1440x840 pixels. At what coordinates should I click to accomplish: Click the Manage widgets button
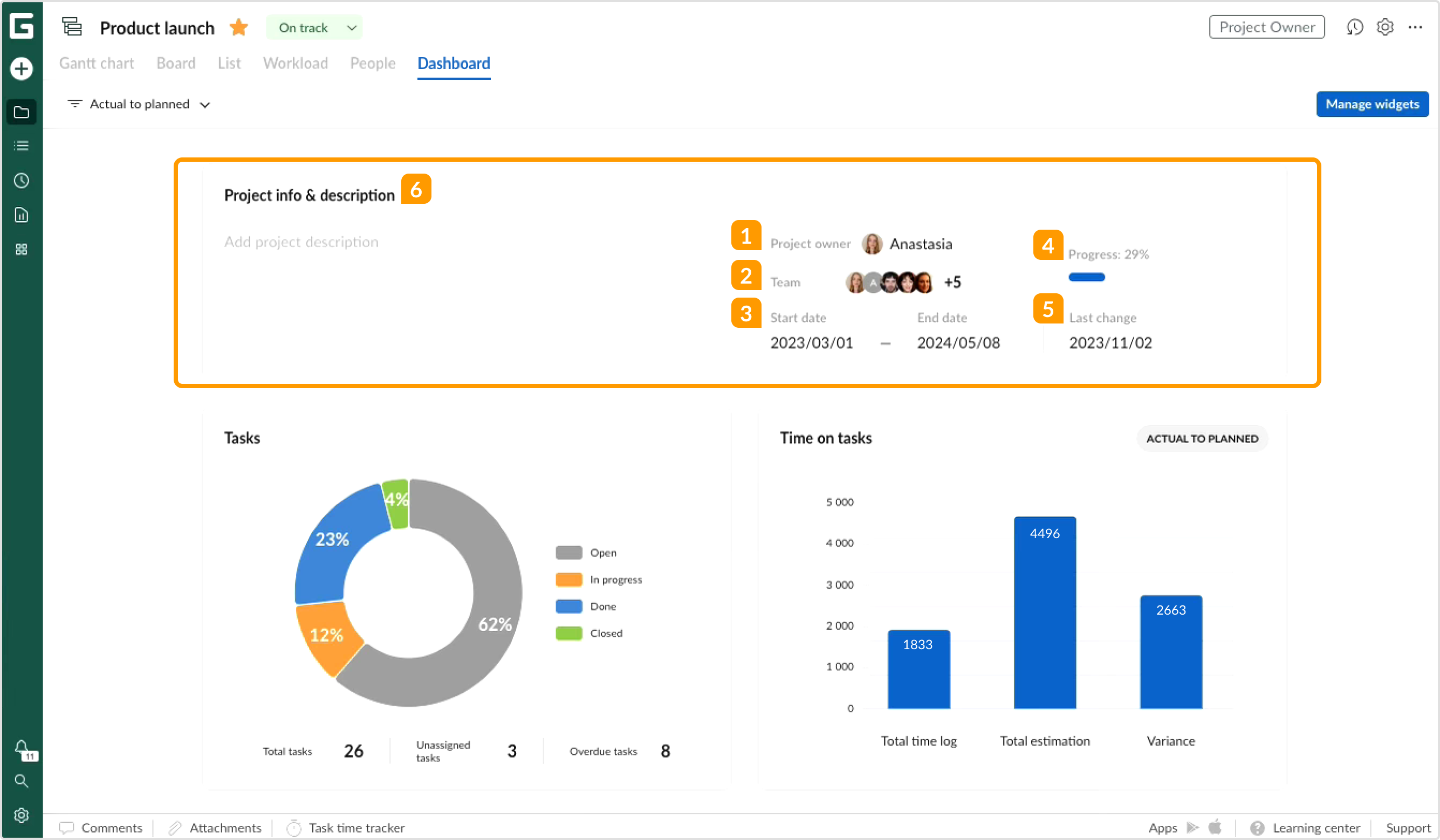pos(1373,104)
